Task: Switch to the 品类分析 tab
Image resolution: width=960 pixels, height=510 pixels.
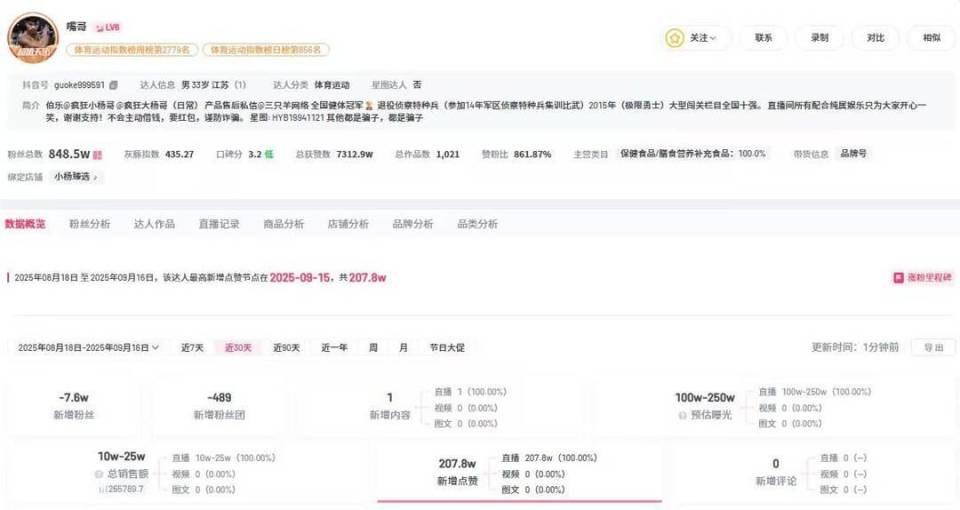Action: click(478, 224)
